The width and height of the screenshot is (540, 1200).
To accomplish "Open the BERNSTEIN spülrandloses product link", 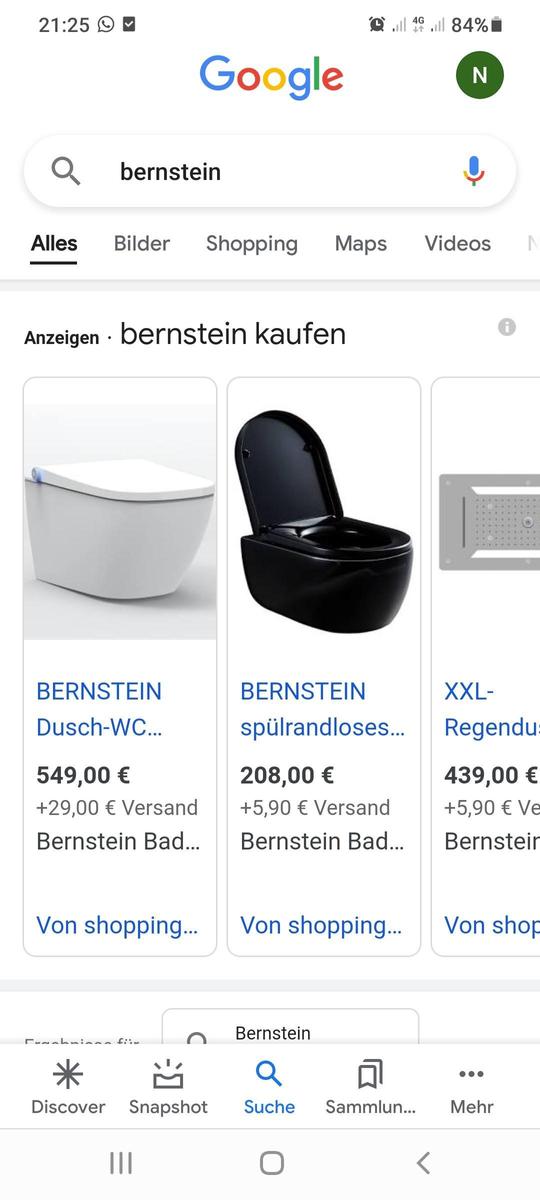I will (323, 709).
